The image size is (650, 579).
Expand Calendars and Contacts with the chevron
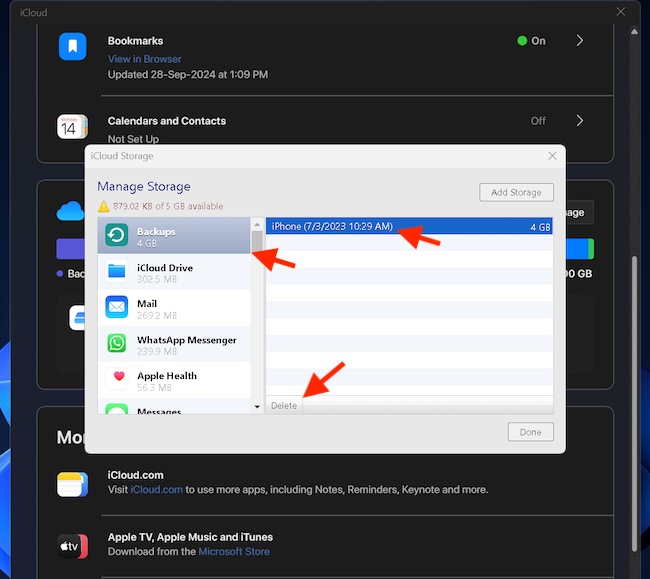(580, 121)
